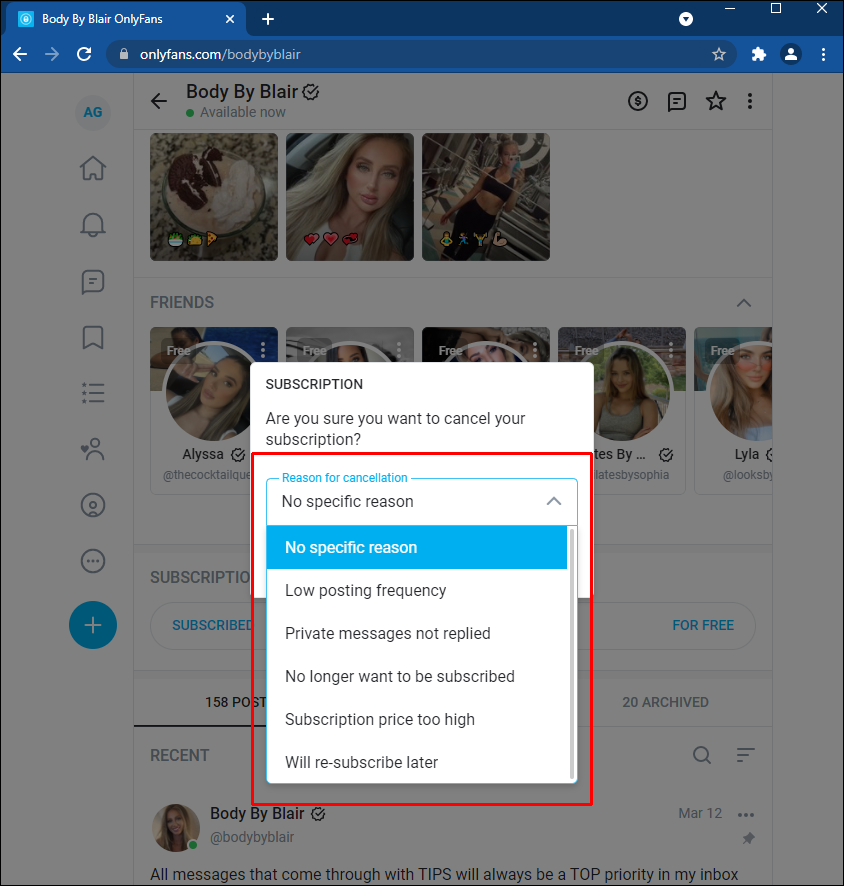Open the Oreo dessert thumbnail

pyautogui.click(x=214, y=197)
